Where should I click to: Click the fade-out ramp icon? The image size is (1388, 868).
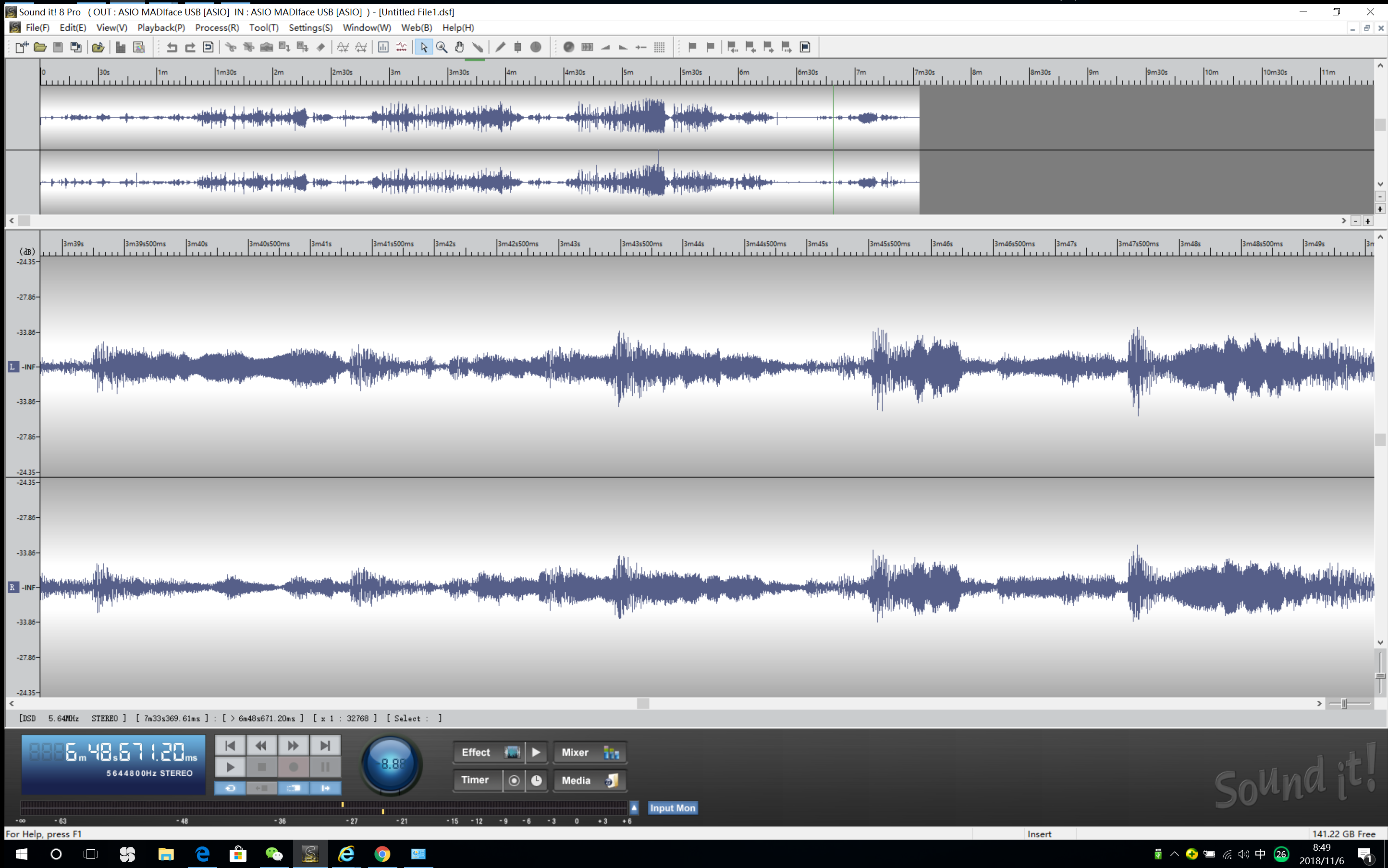623,47
